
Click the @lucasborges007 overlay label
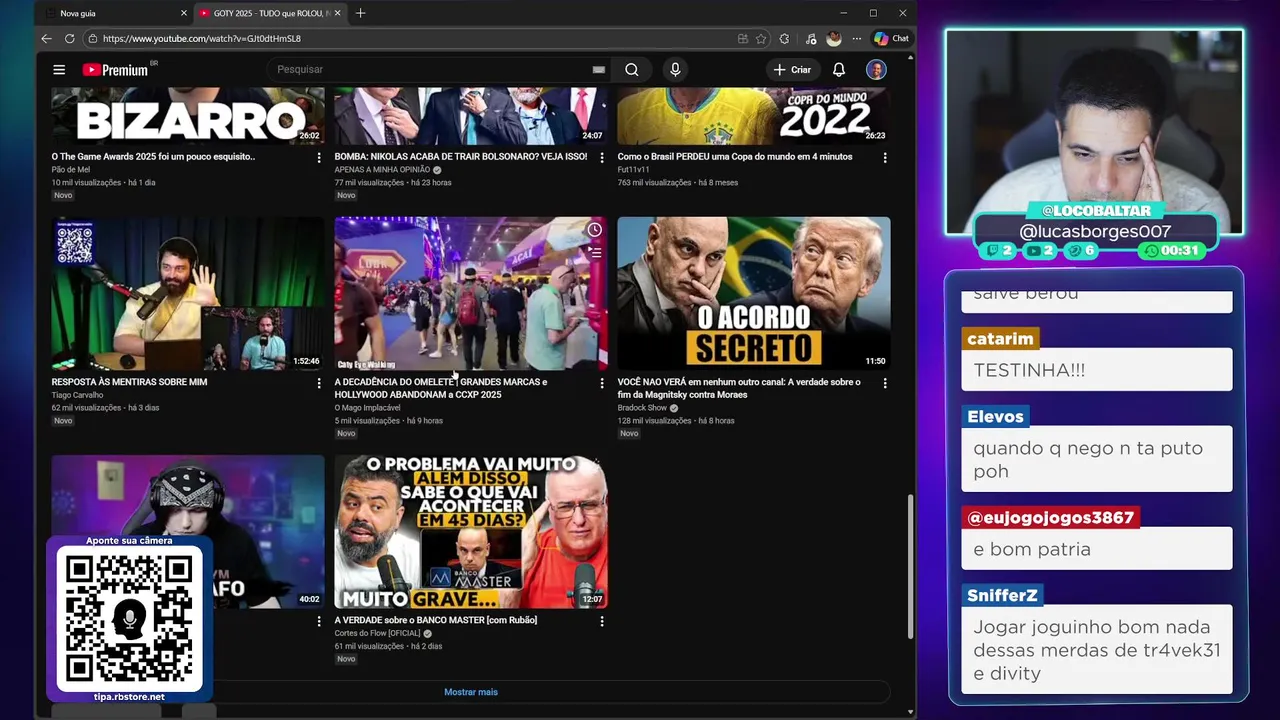(1095, 231)
